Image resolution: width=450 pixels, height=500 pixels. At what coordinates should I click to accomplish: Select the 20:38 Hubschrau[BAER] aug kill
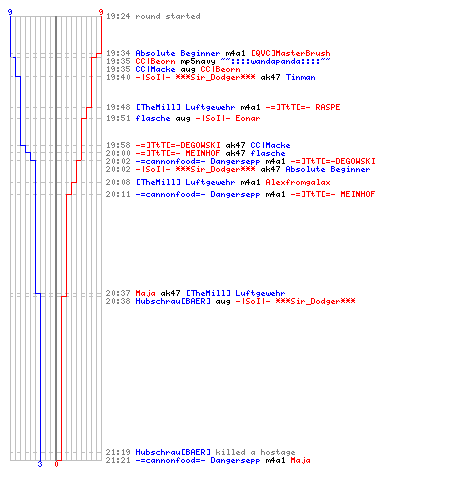pos(230,301)
